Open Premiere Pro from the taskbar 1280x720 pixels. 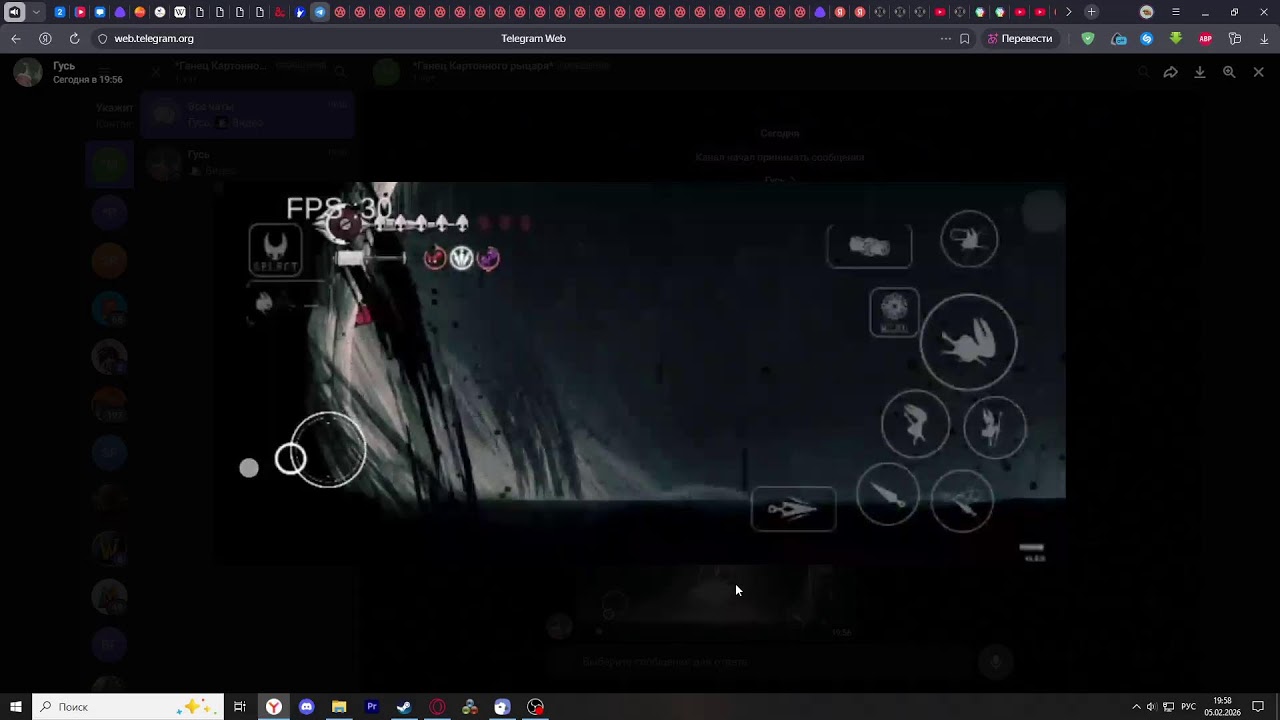click(x=371, y=707)
